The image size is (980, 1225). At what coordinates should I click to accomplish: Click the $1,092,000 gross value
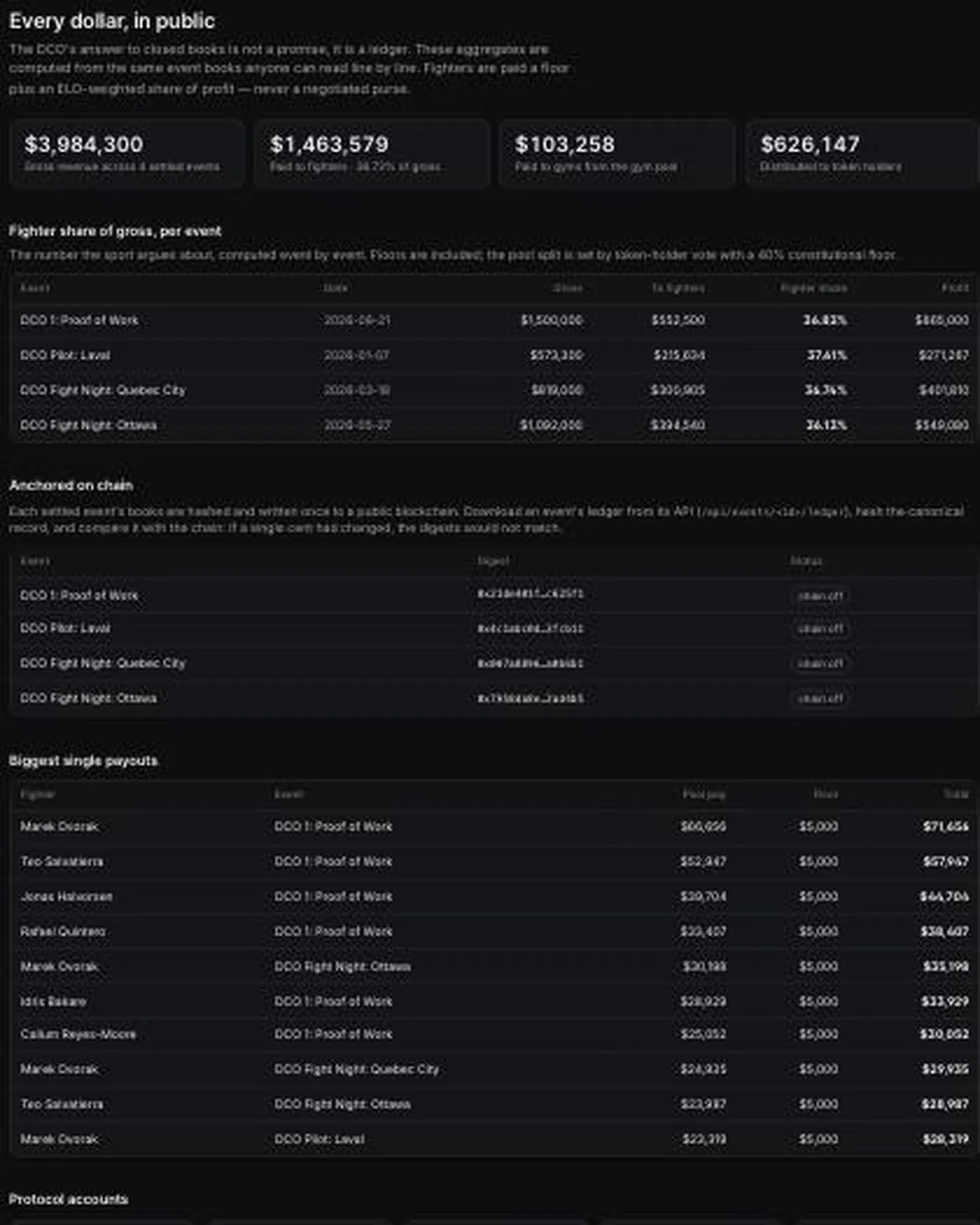[x=551, y=425]
